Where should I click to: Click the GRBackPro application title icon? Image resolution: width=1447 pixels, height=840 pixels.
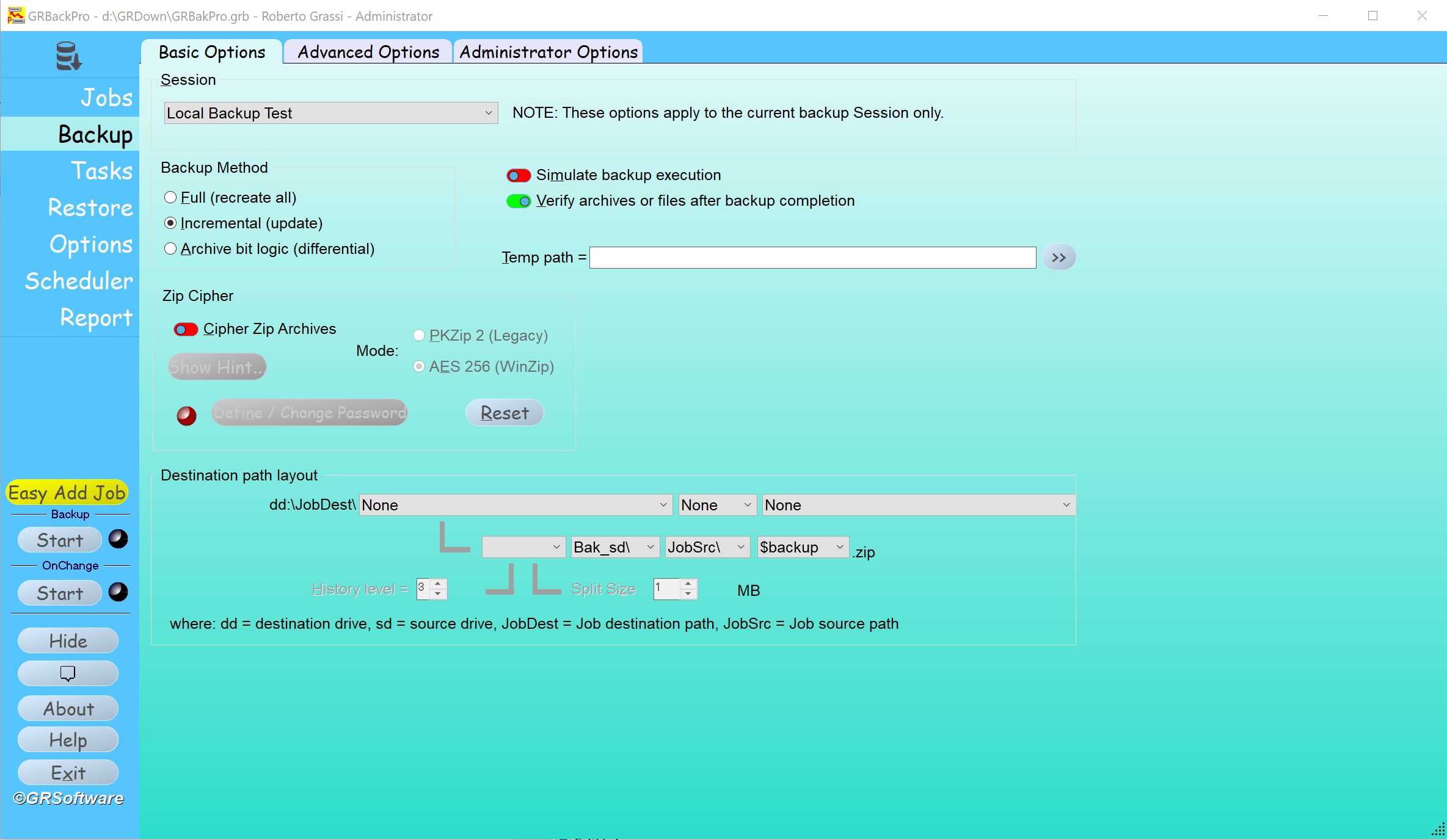[15, 16]
